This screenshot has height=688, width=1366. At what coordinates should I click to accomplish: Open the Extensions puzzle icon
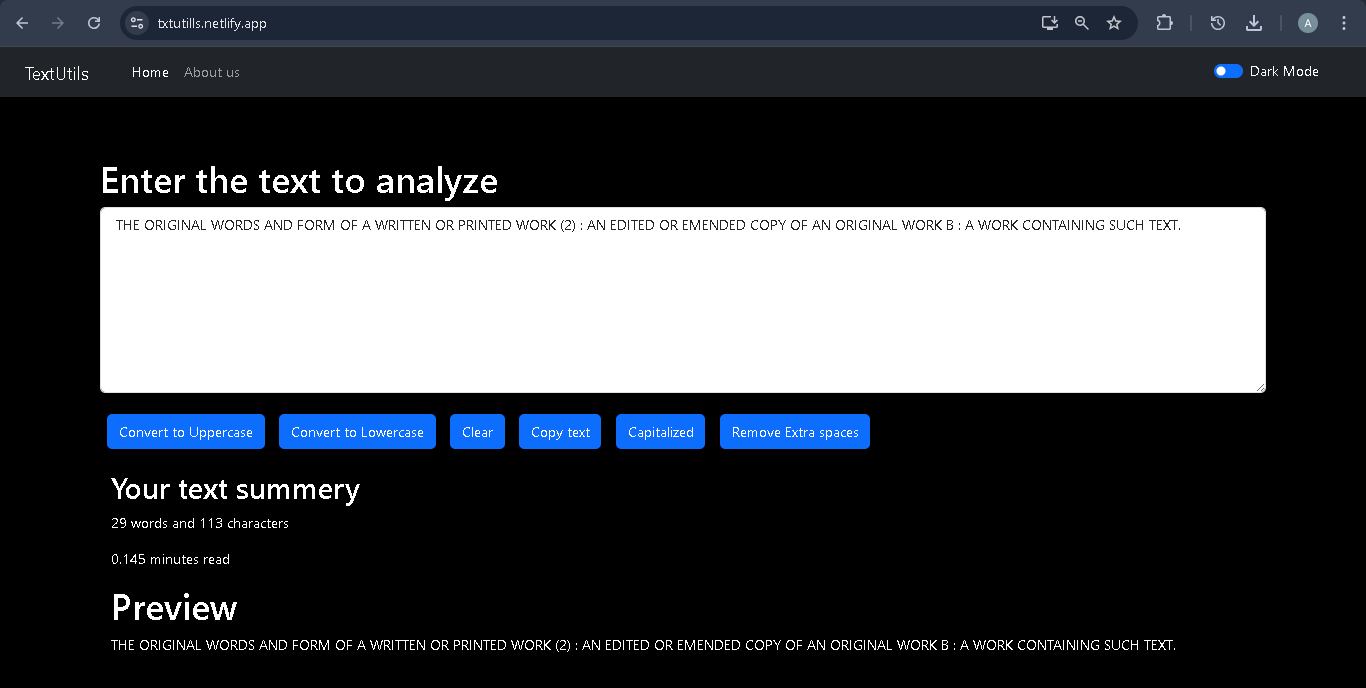click(x=1164, y=23)
